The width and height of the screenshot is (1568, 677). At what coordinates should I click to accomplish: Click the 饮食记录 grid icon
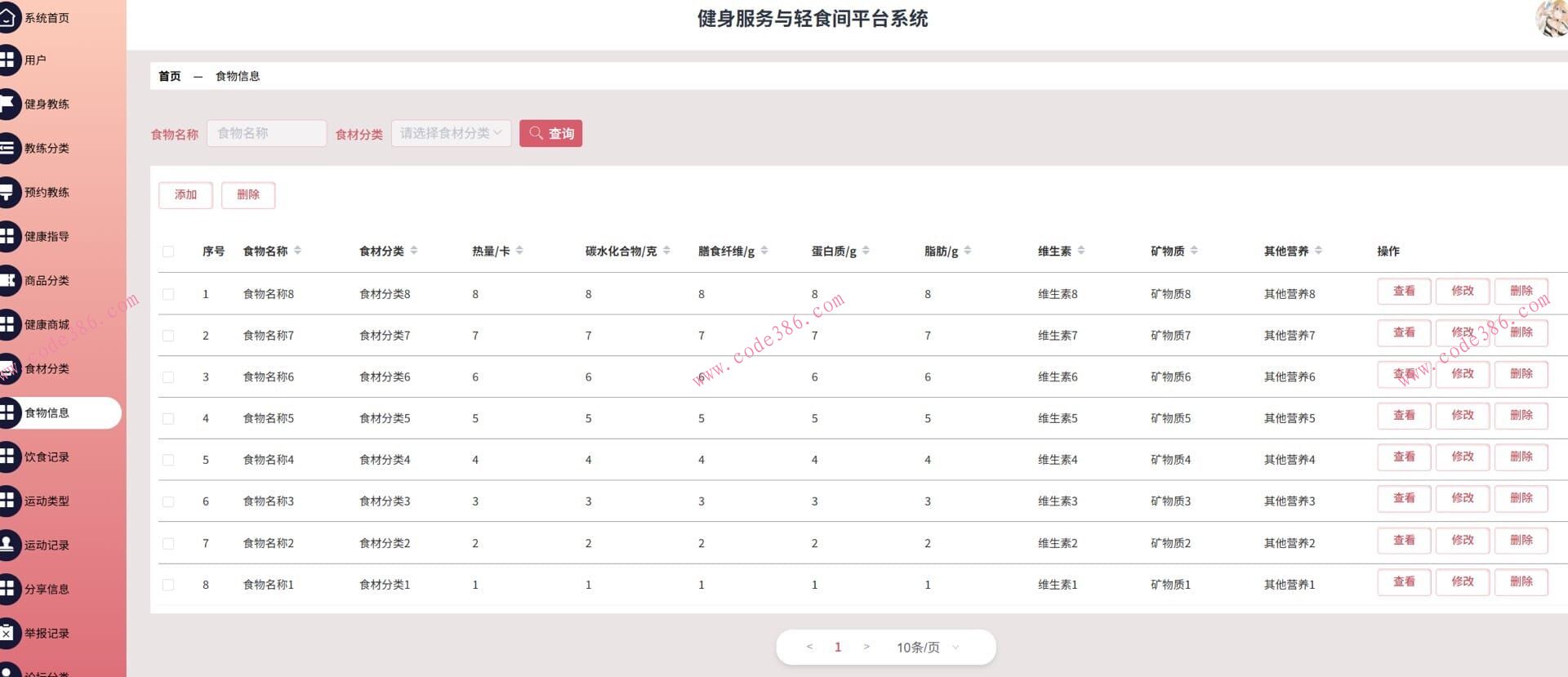pos(7,457)
